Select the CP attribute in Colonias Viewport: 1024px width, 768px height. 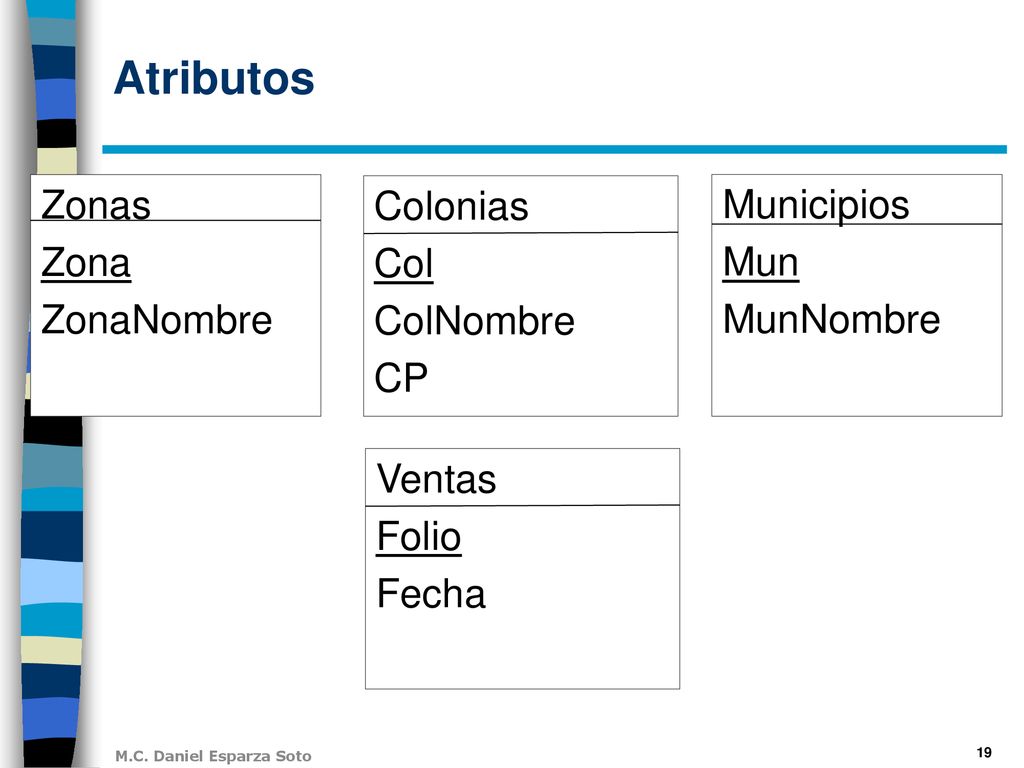click(x=400, y=377)
